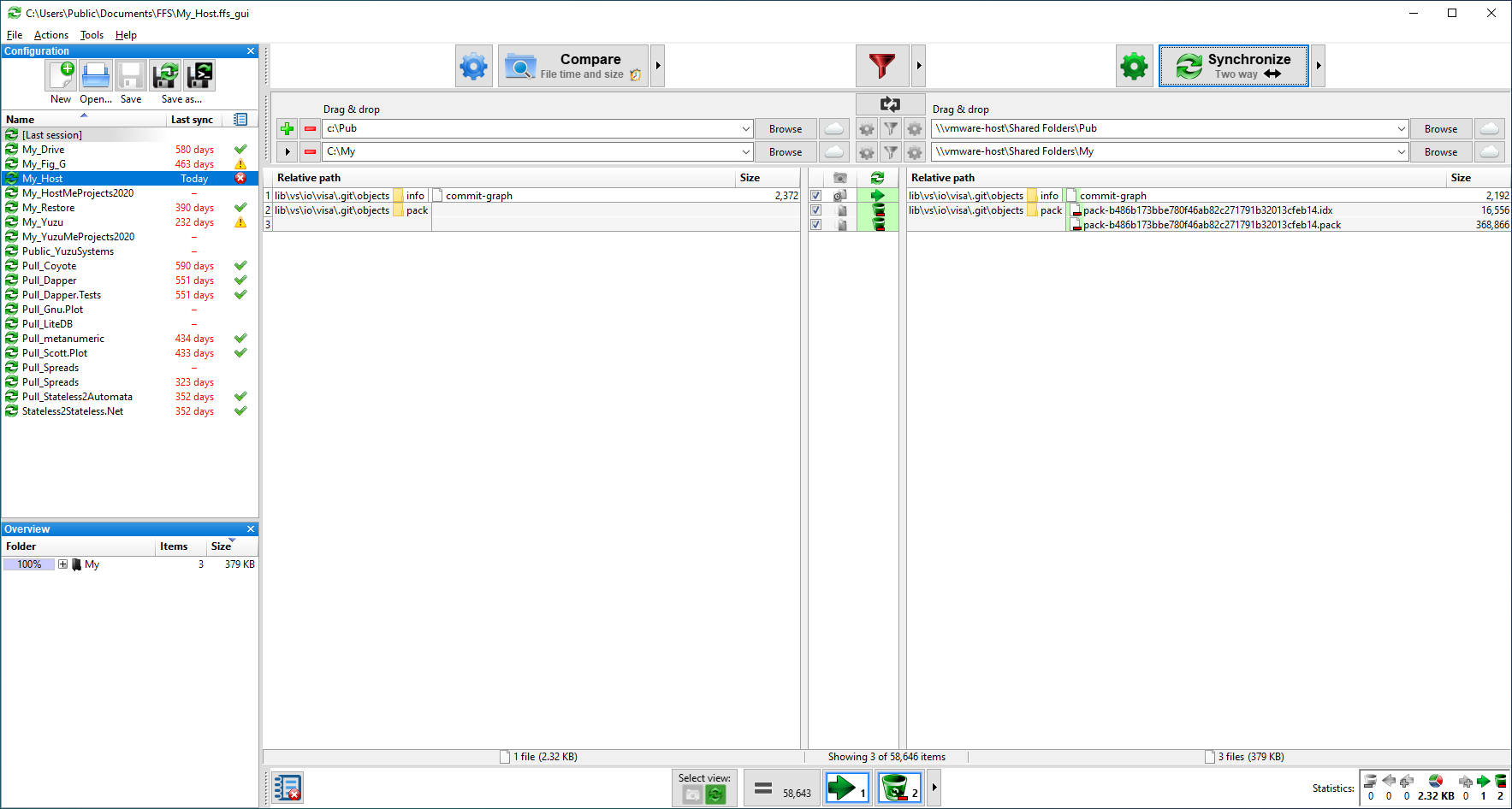Close the Overview panel

coord(251,529)
